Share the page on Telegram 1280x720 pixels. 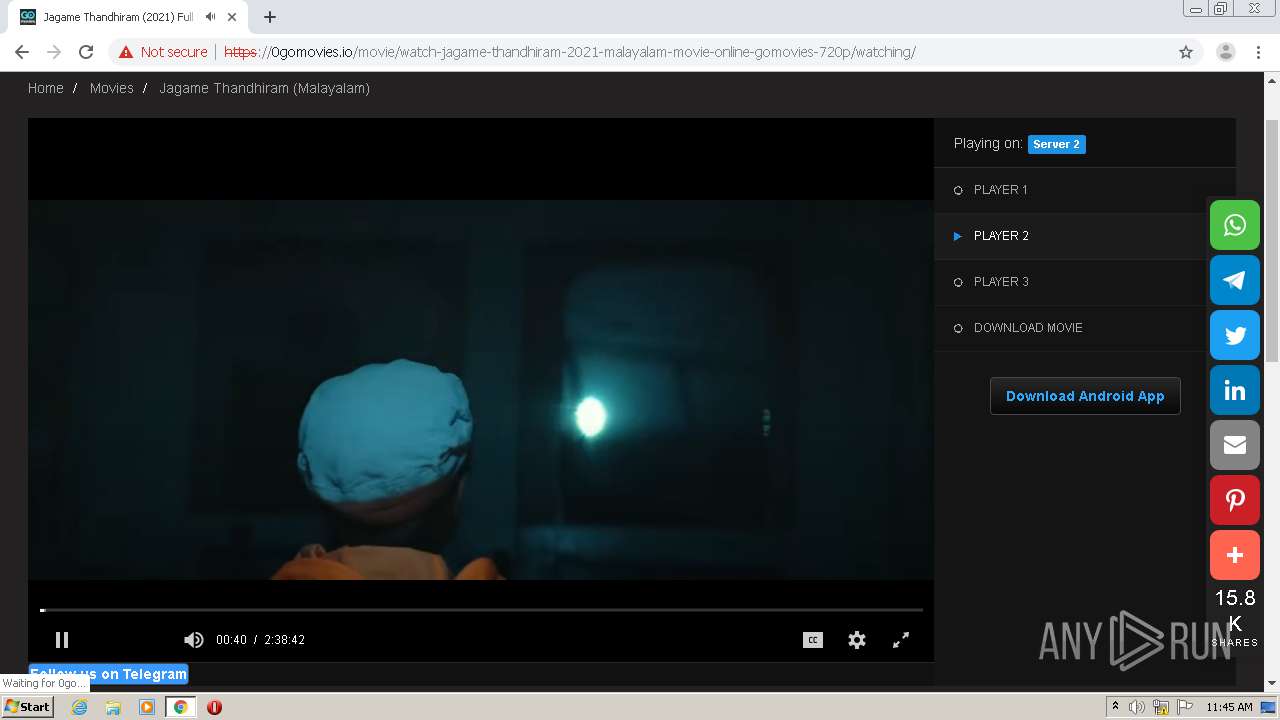(1235, 280)
